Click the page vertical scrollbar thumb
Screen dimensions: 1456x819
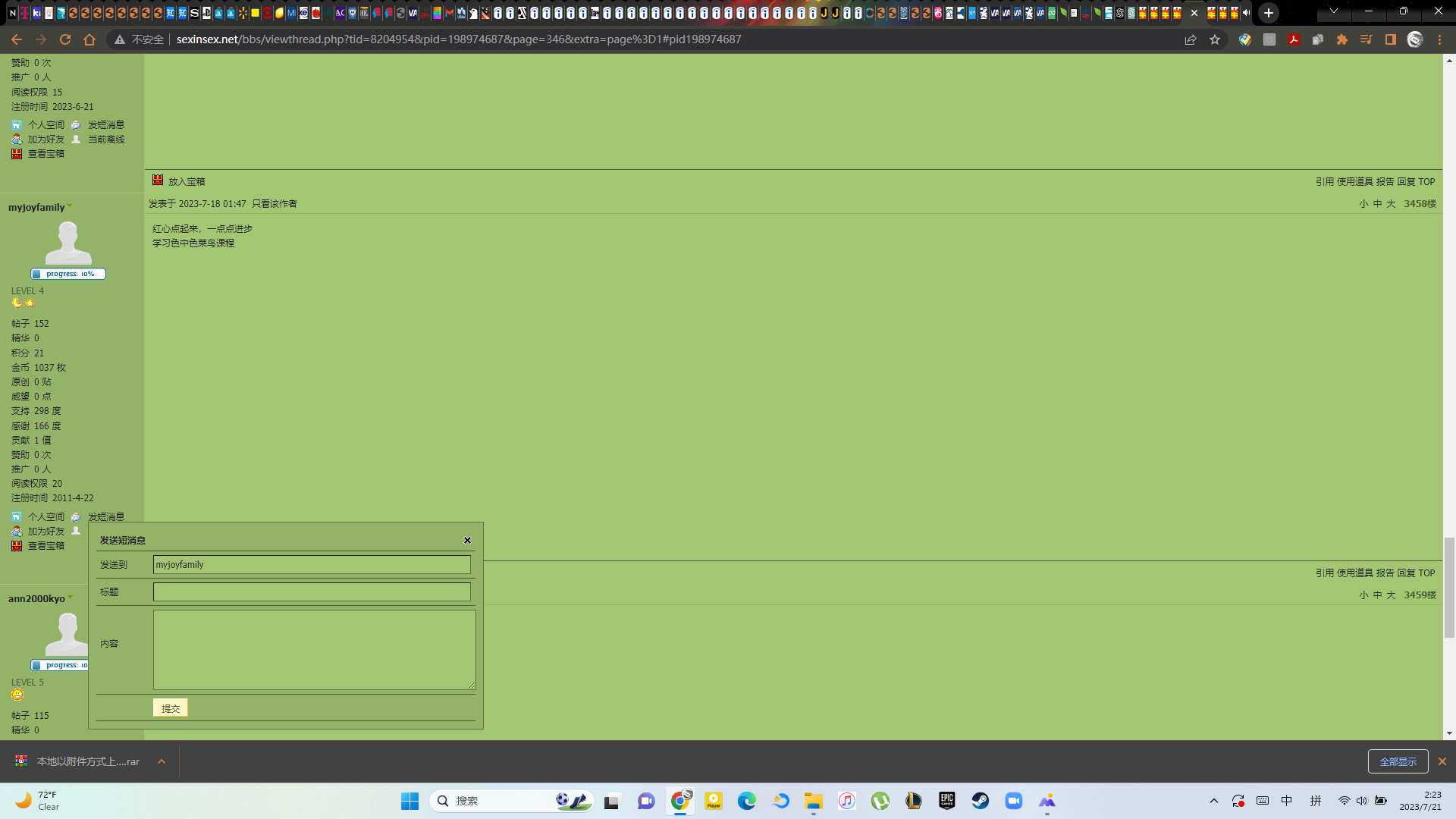(1449, 588)
